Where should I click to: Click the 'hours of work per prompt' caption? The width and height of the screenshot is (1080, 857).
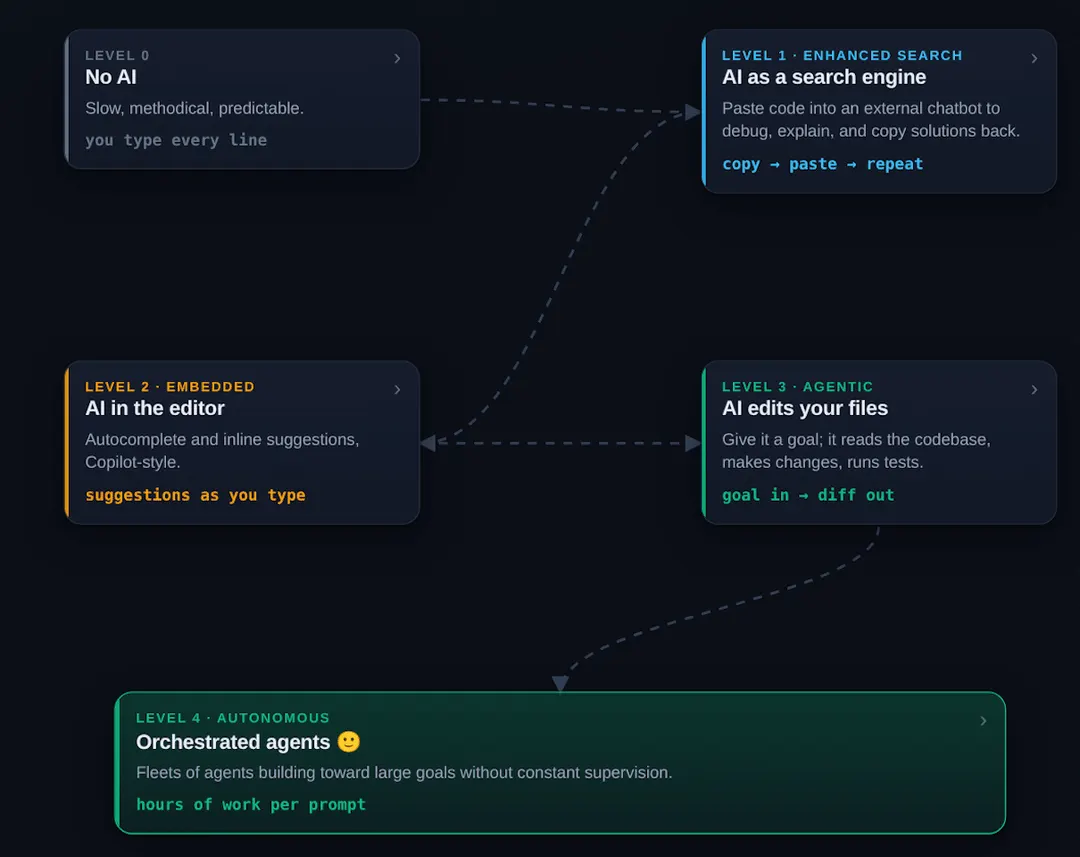point(251,805)
